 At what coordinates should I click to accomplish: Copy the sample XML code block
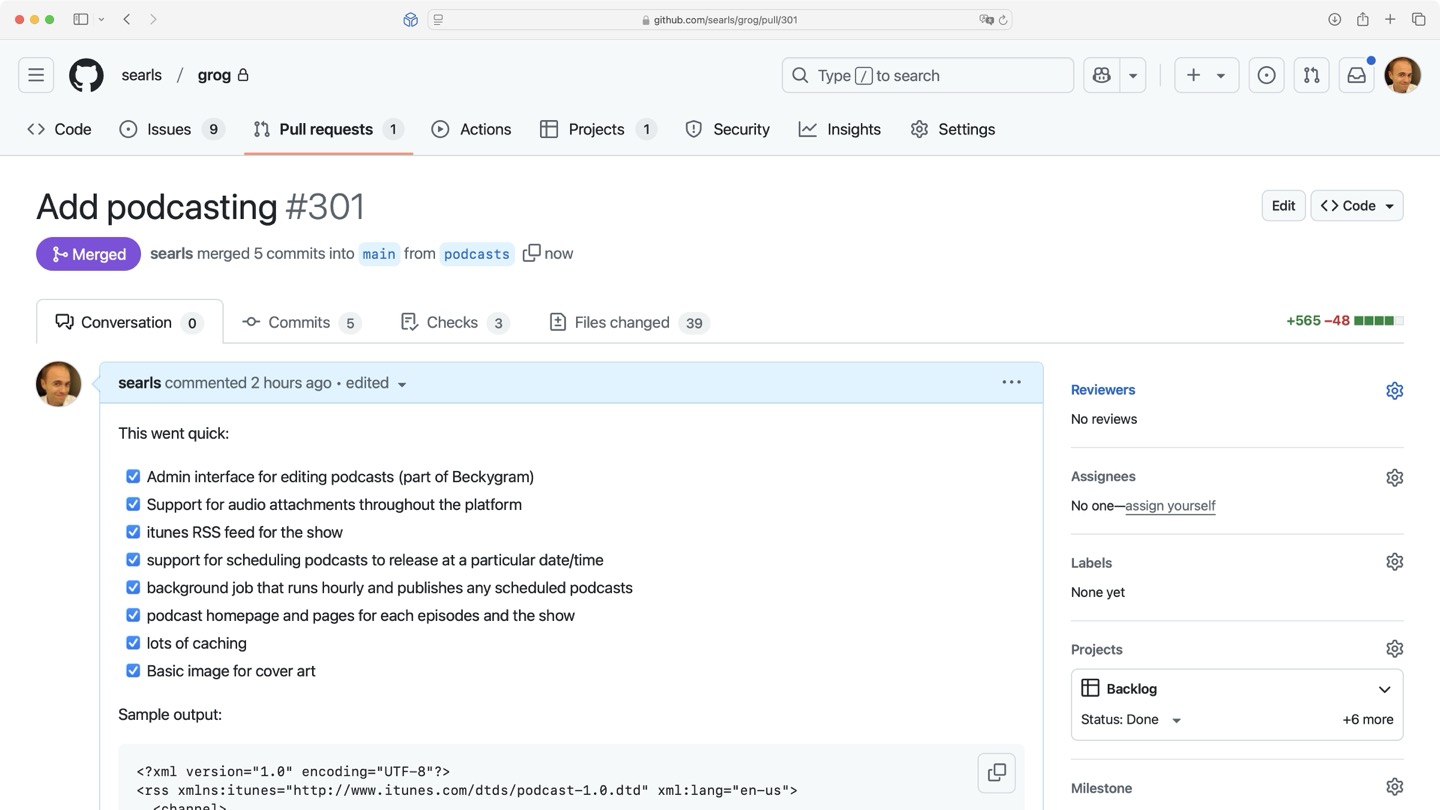pyautogui.click(x=996, y=772)
